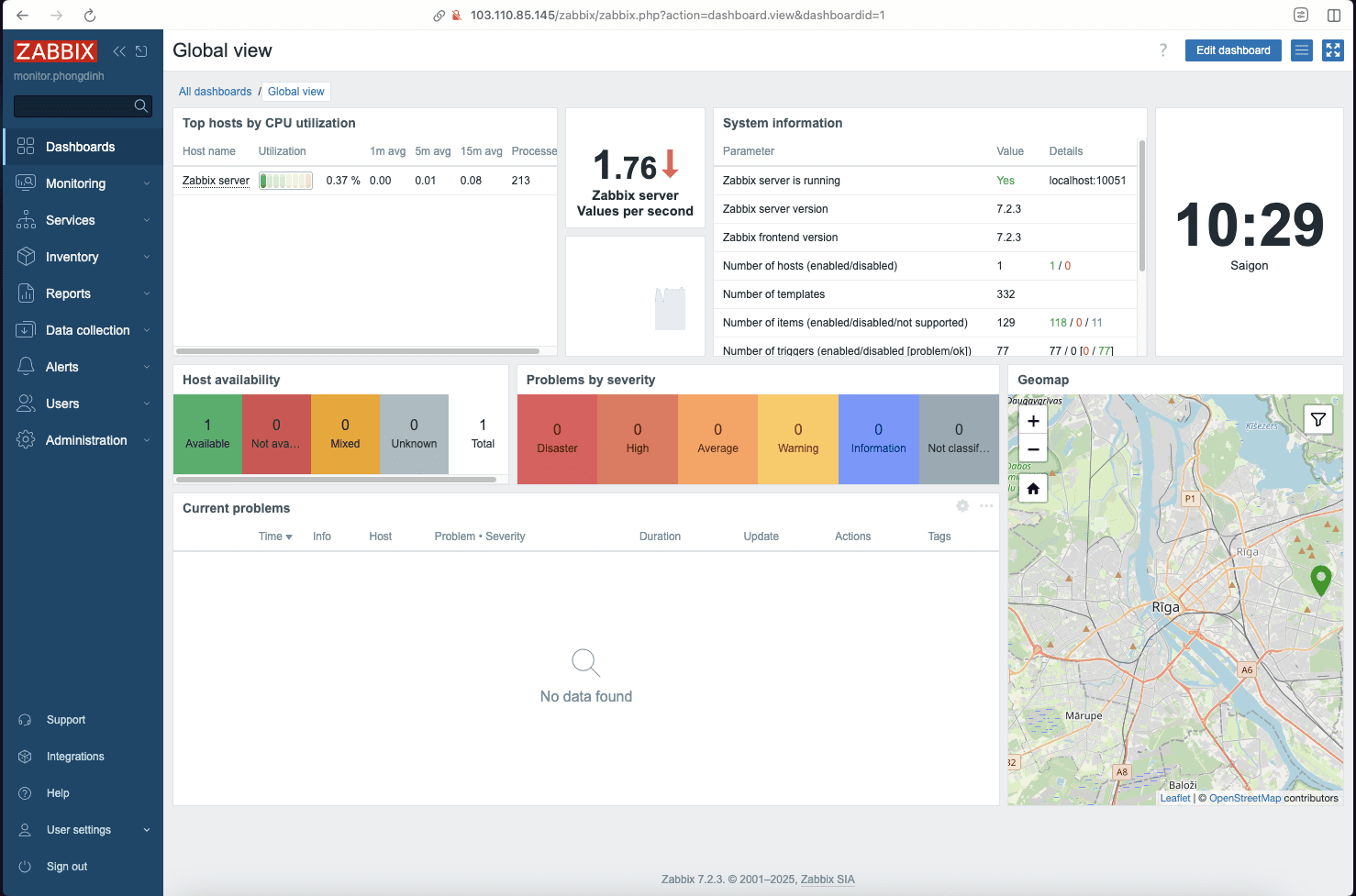Viewport: 1356px width, 896px height.
Task: Open the OpenStreetMap attribution link
Action: pos(1245,798)
